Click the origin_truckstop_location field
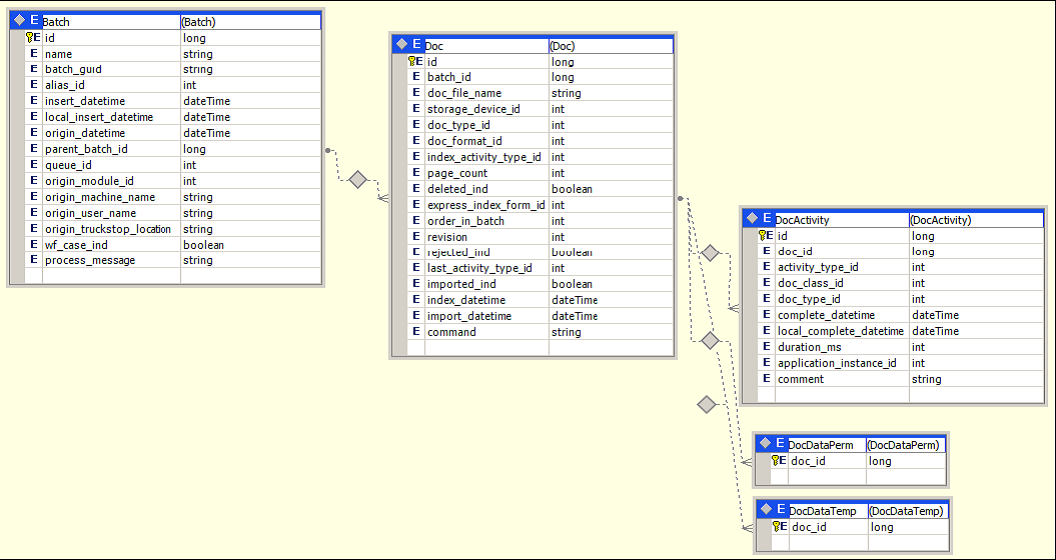Screen dimensions: 1056x560 click(x=112, y=229)
